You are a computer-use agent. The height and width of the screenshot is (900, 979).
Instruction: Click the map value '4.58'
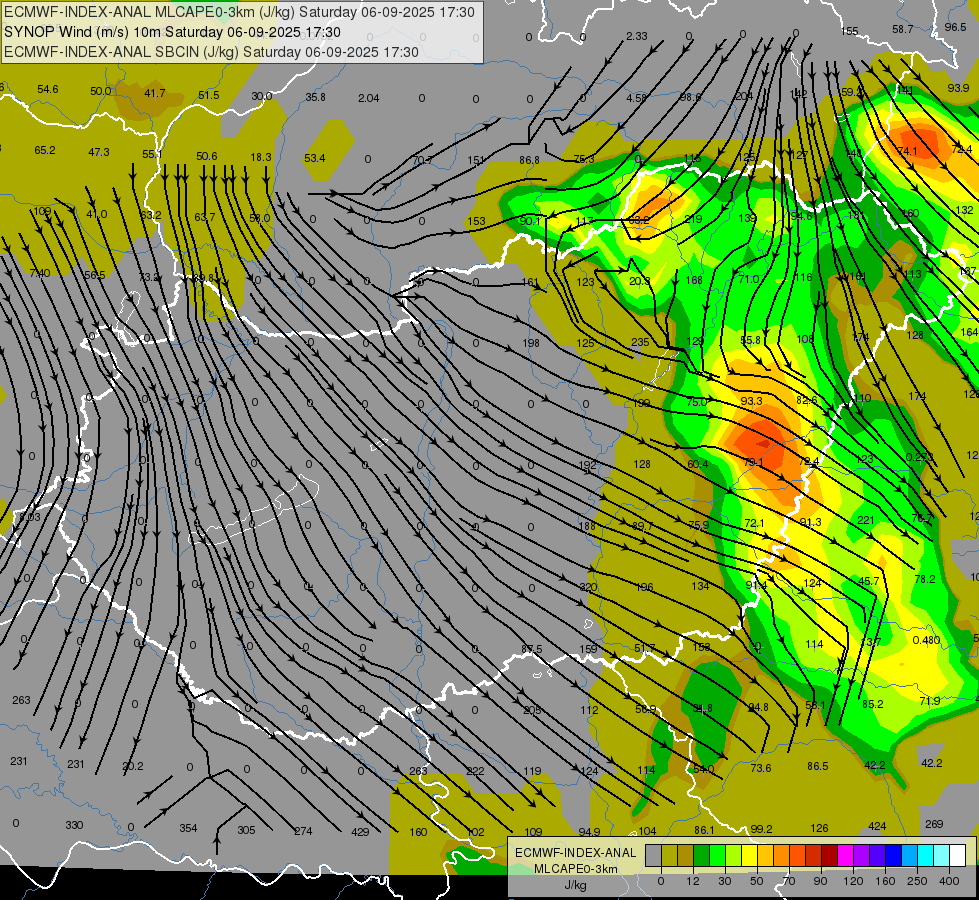(x=636, y=98)
